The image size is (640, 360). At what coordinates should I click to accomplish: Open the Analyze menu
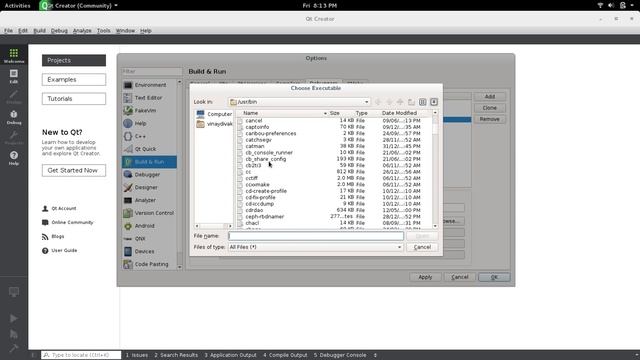coord(82,31)
